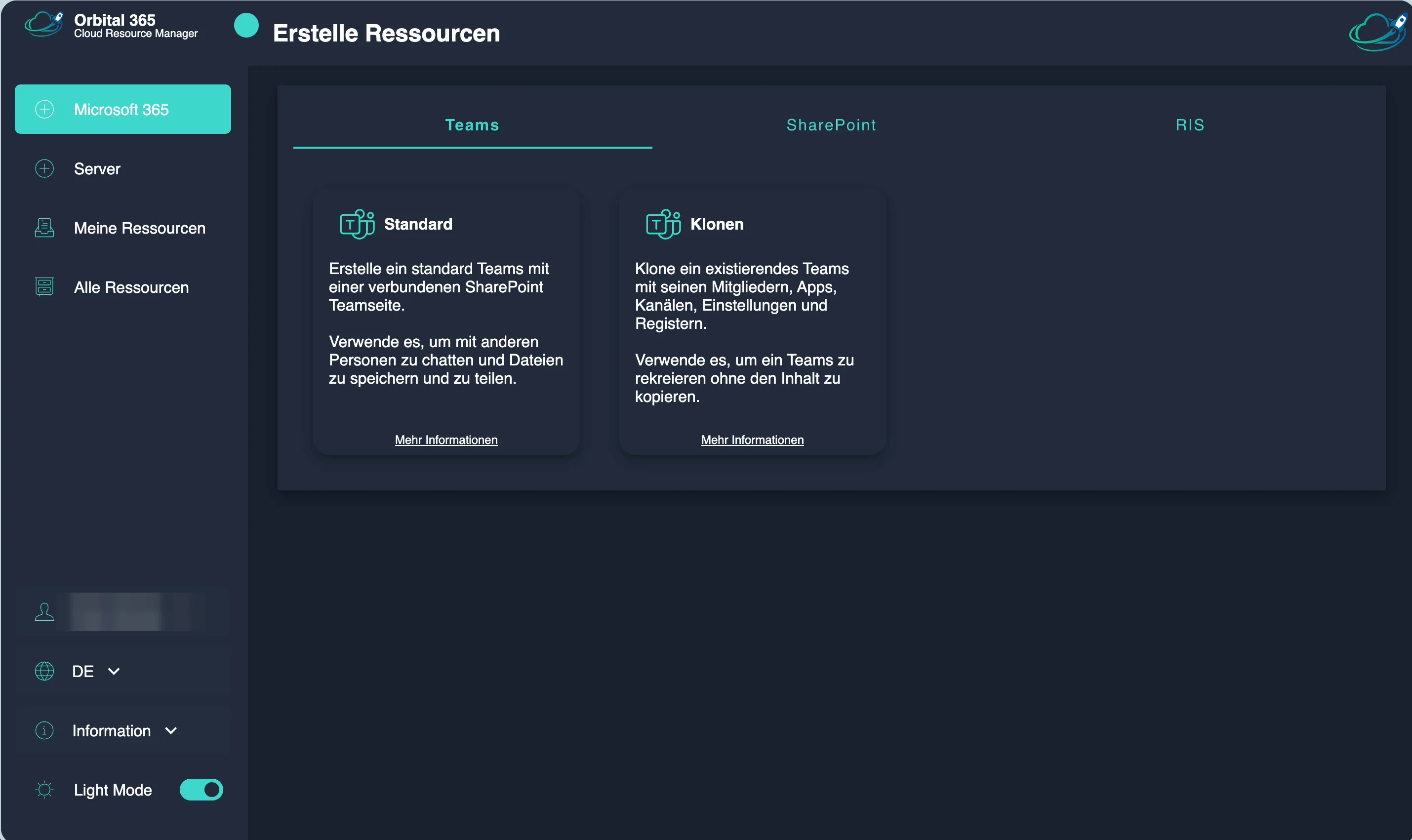Click the Orbital 365 logo in the sidebar
The width and height of the screenshot is (1412, 840).
(x=43, y=24)
